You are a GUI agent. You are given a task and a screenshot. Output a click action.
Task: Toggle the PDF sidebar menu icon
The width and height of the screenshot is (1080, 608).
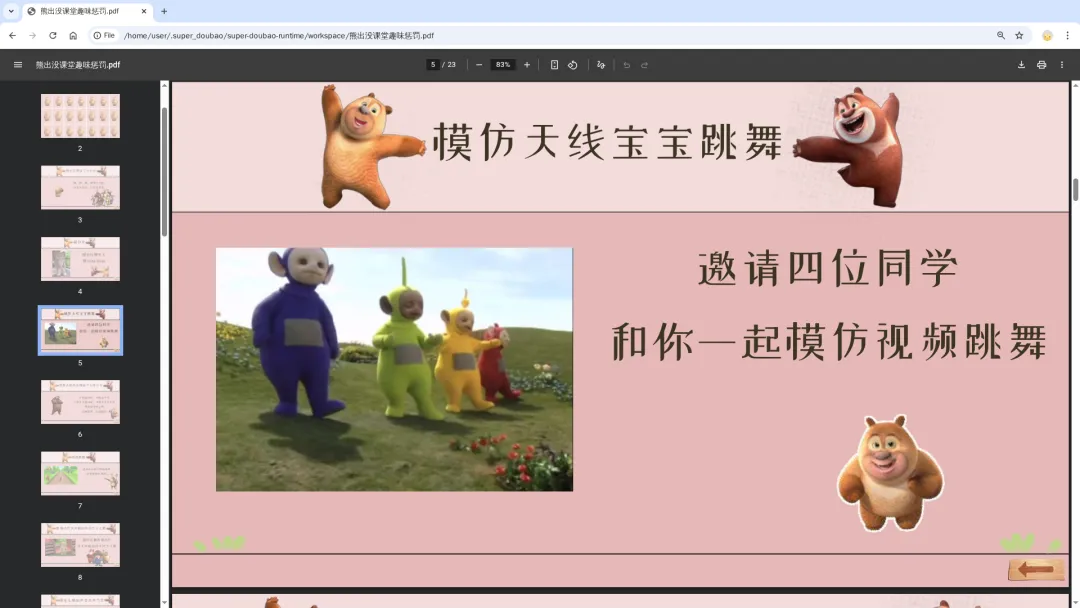[18, 65]
